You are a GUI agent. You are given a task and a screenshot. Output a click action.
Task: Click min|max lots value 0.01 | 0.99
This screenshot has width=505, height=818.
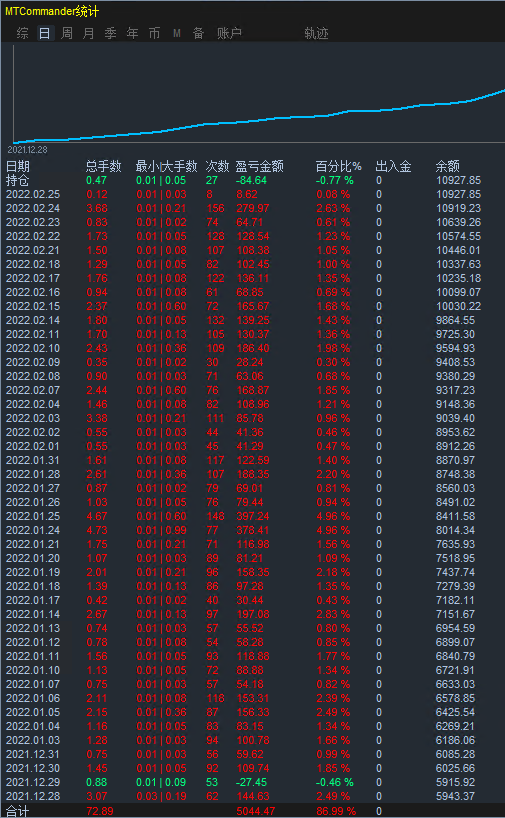point(161,530)
